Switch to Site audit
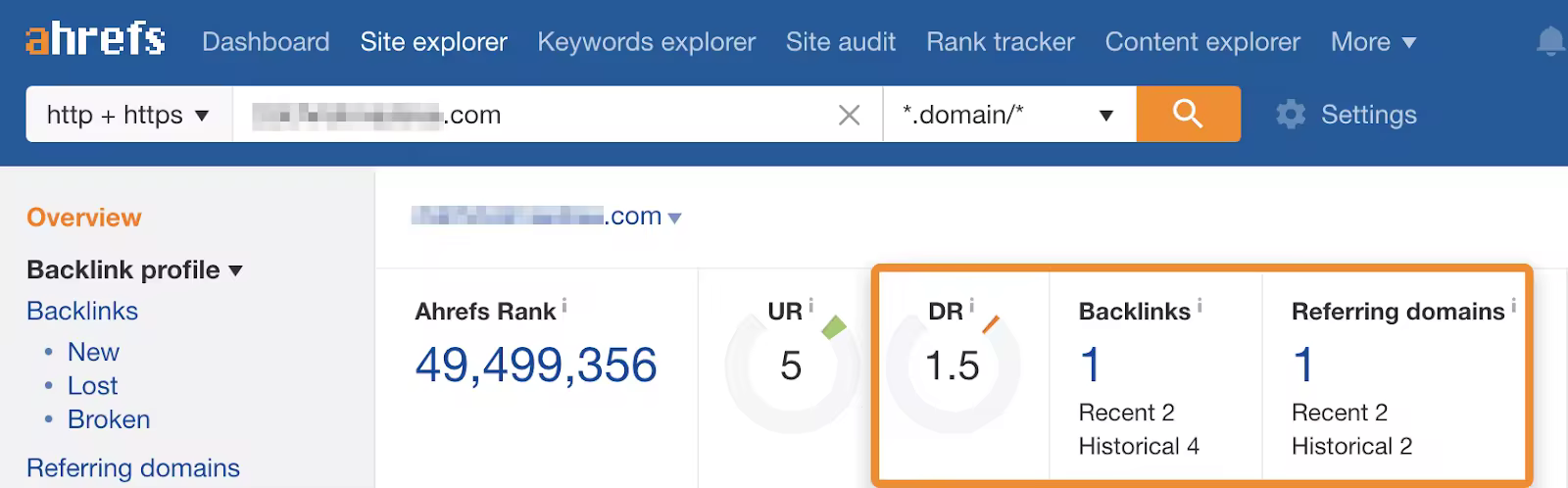The width and height of the screenshot is (1568, 488). 840,42
